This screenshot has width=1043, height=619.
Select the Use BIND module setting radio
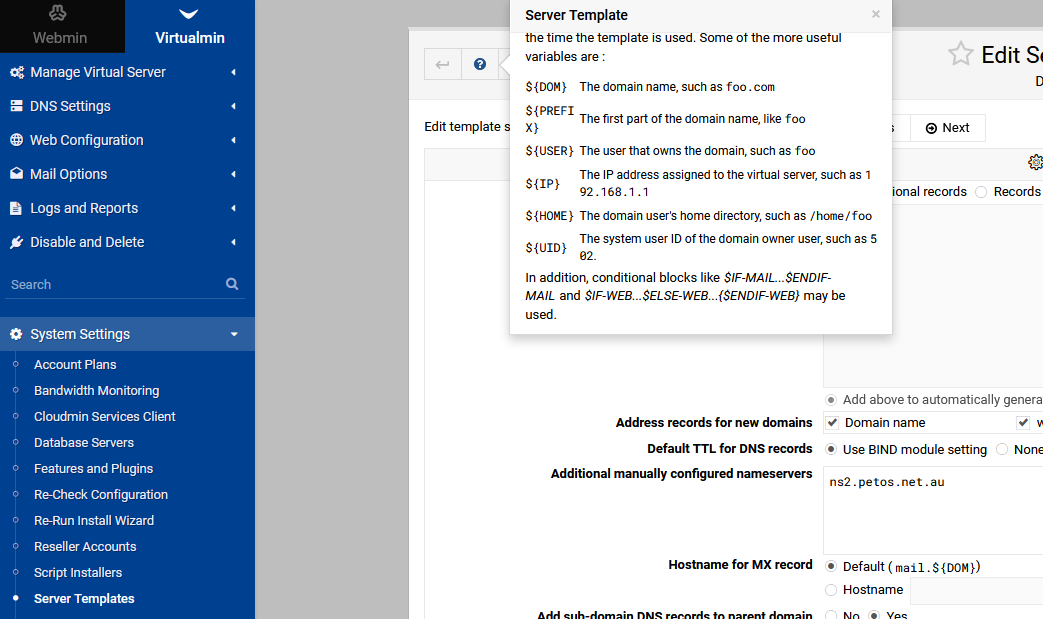(x=831, y=449)
